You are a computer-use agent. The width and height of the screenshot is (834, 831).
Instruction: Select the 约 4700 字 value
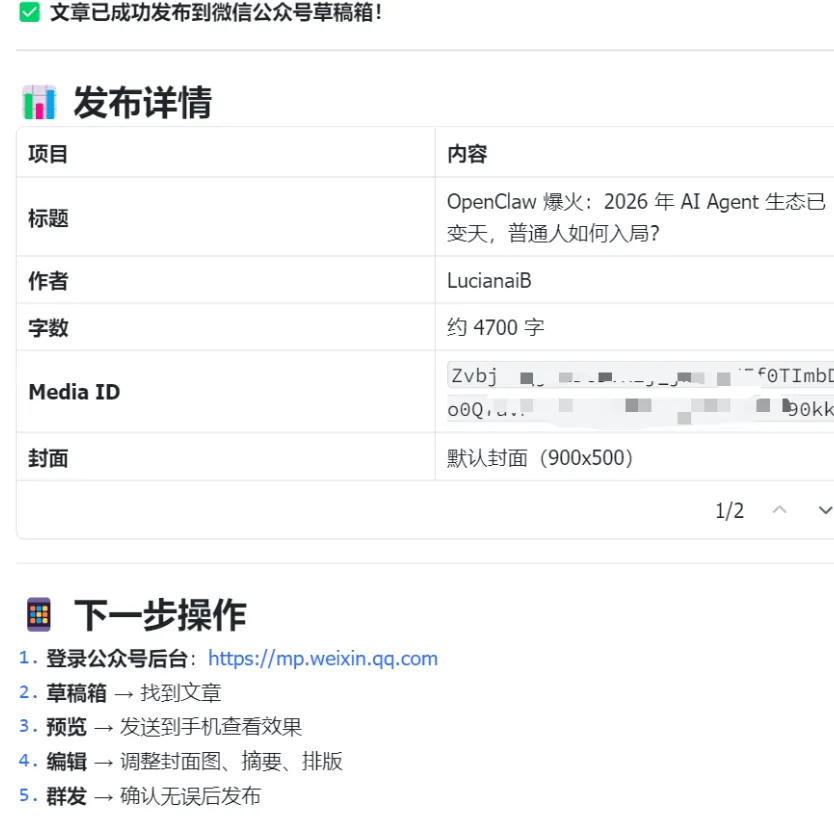pyautogui.click(x=496, y=327)
